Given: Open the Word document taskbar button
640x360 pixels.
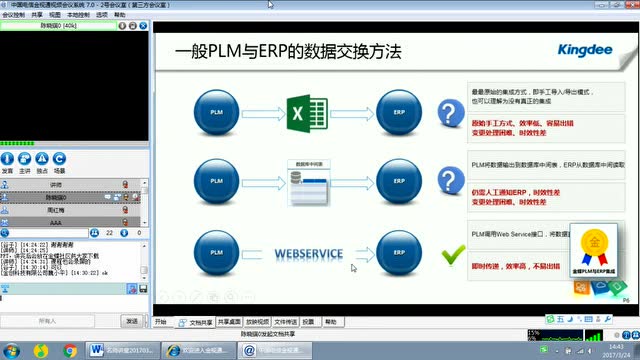Looking at the screenshot, I should [122, 351].
